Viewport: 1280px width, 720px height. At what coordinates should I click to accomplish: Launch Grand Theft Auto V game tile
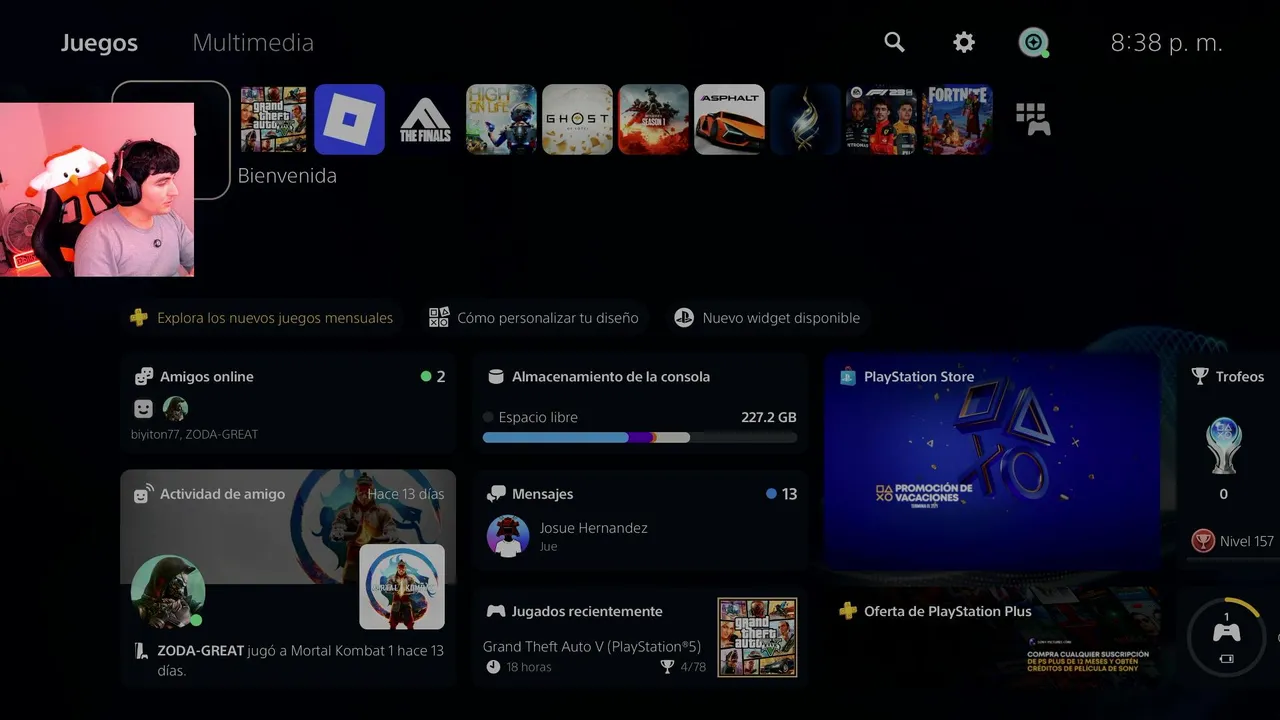pos(274,119)
